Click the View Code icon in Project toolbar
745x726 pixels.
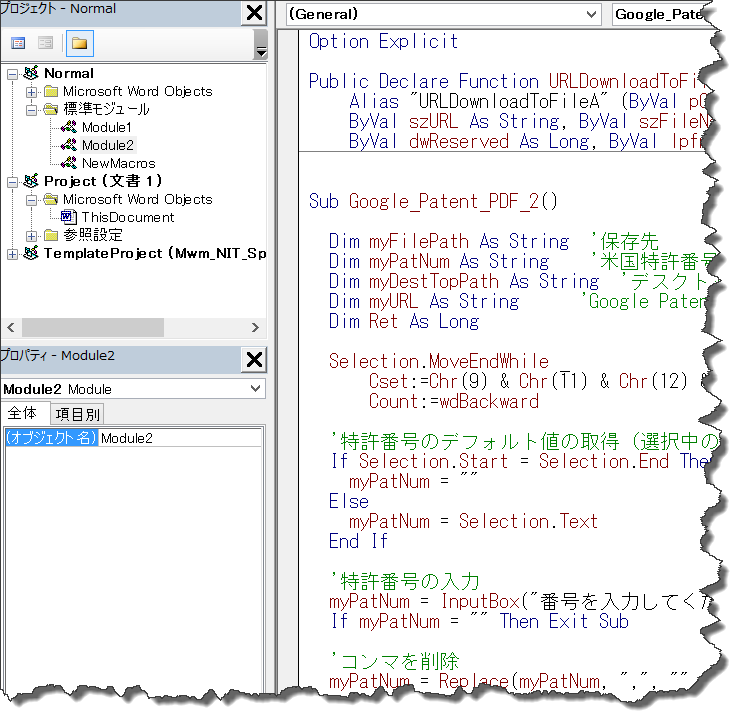tap(18, 43)
